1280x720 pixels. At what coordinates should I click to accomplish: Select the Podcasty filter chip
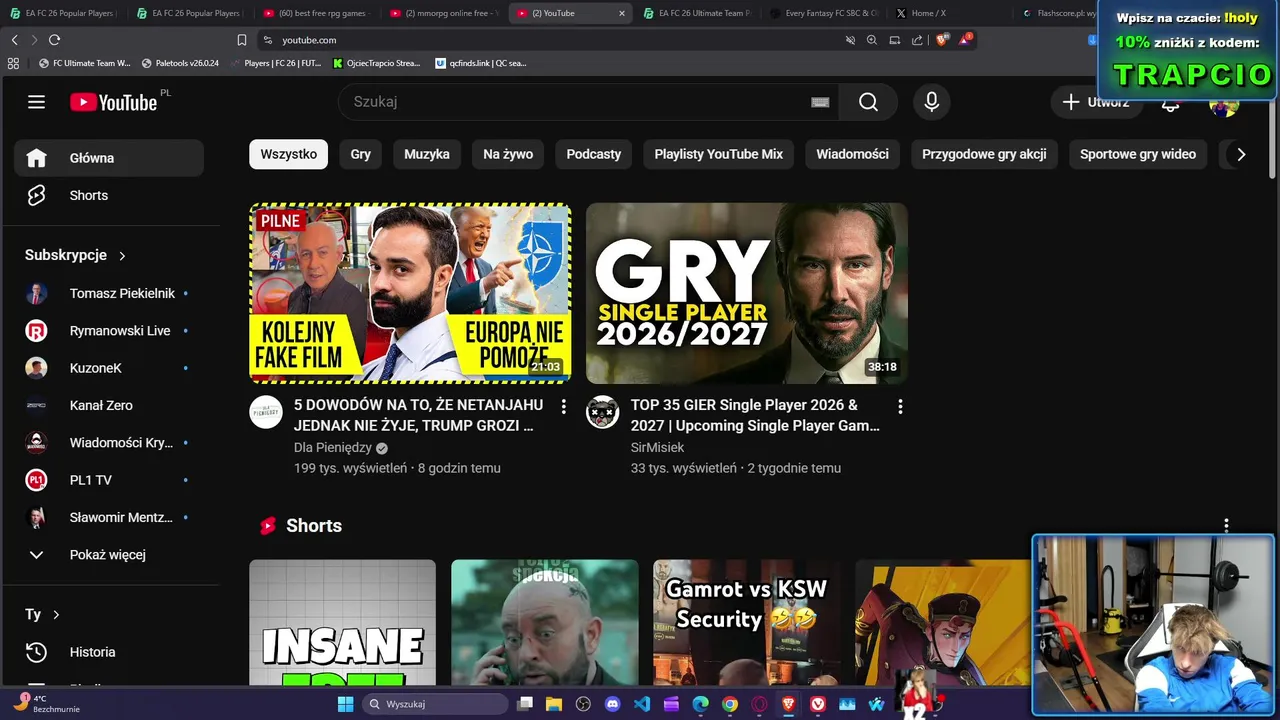[x=594, y=154]
